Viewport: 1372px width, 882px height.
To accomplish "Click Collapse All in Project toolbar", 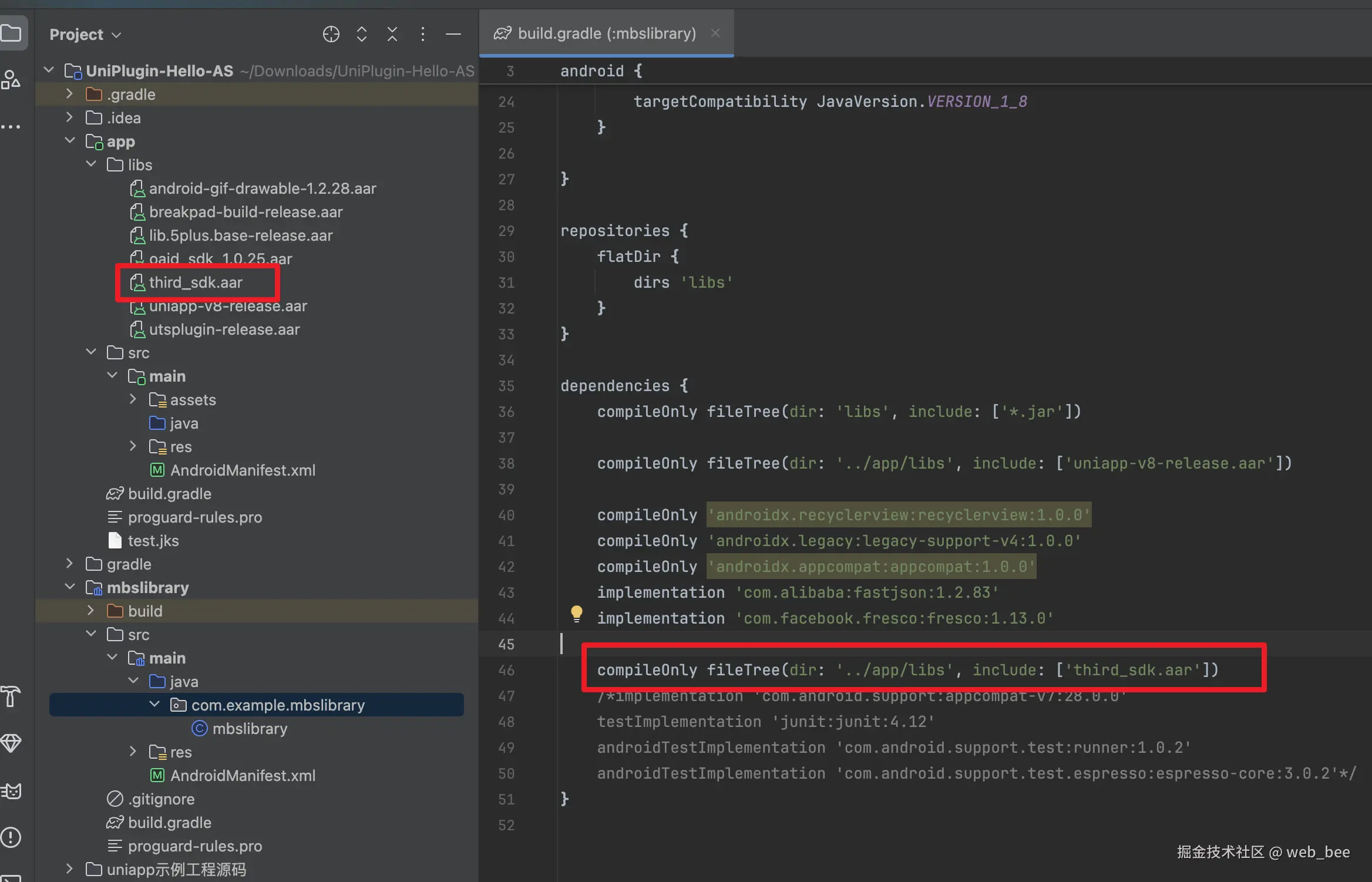I will pyautogui.click(x=392, y=34).
